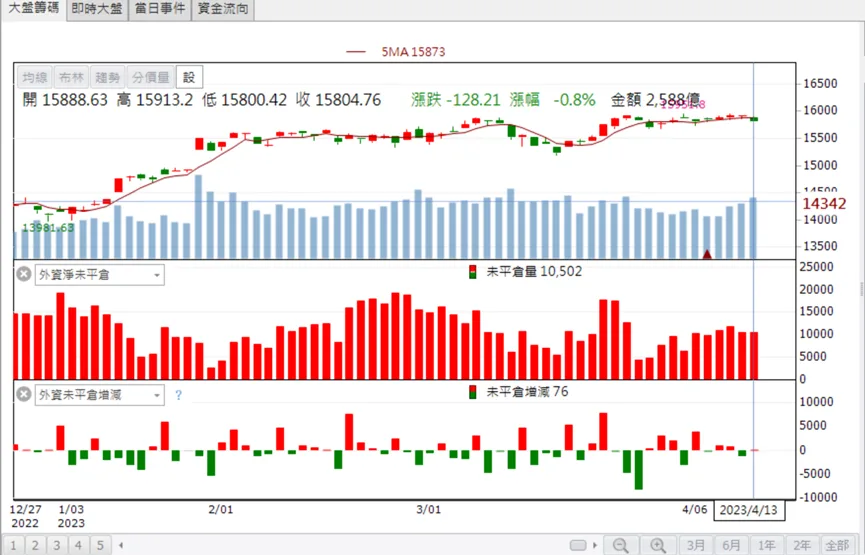Open the 外資淨未平倉 indicator dropdown
Viewport: 865px width, 555px height.
pos(100,275)
